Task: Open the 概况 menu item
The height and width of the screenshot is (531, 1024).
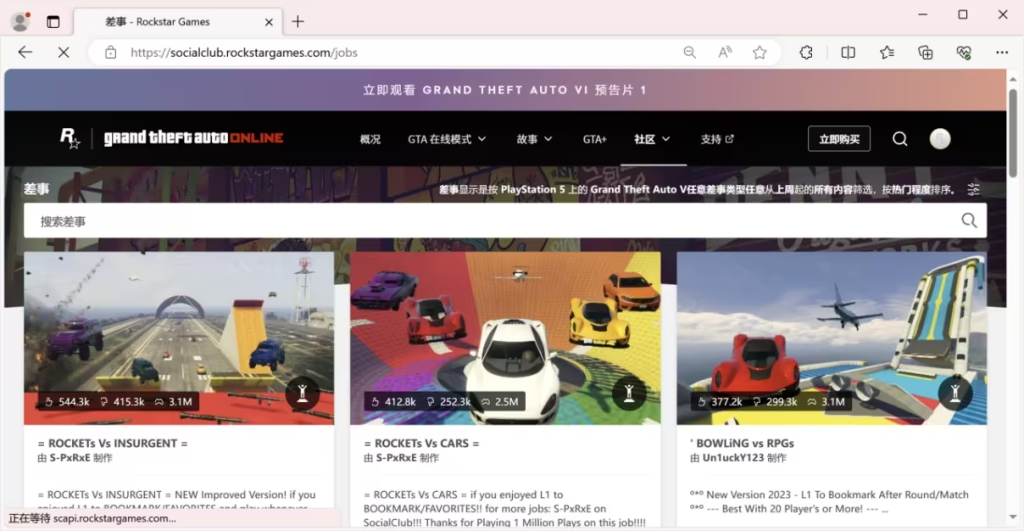Action: click(x=370, y=139)
